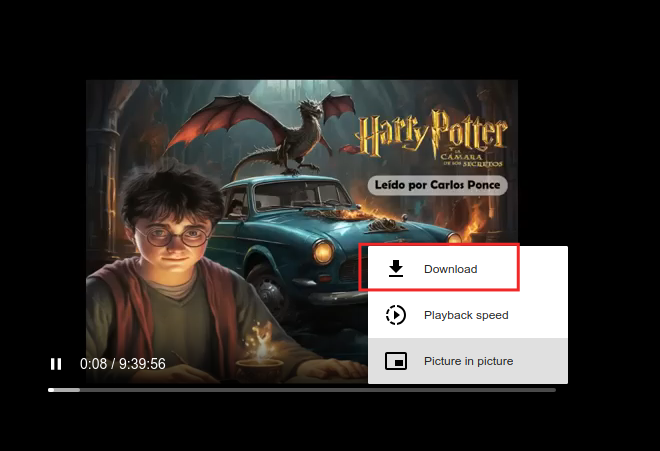Image resolution: width=660 pixels, height=451 pixels.
Task: Click the Playback speed circular icon
Action: [396, 315]
